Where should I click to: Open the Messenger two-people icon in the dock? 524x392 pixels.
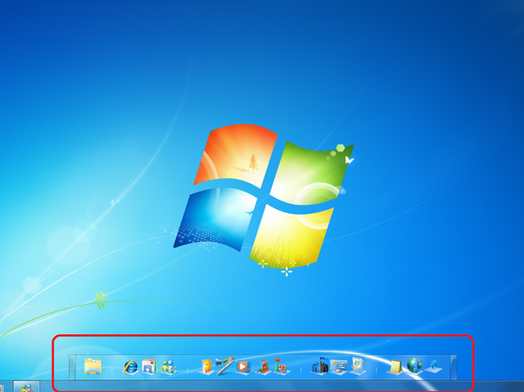pyautogui.click(x=168, y=367)
